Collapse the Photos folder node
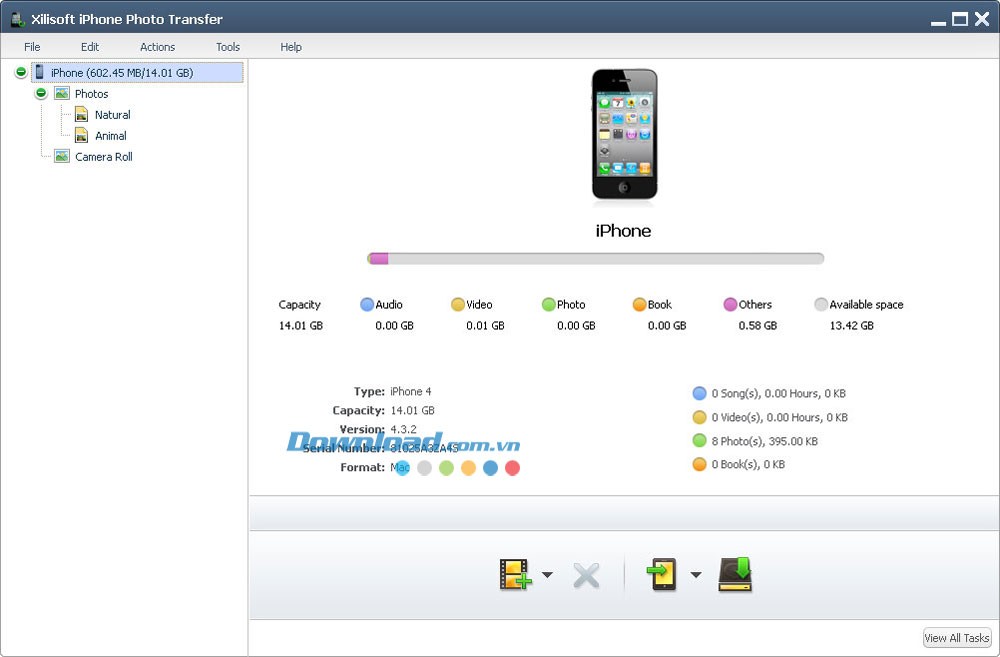The width and height of the screenshot is (1000, 657). pos(41,94)
